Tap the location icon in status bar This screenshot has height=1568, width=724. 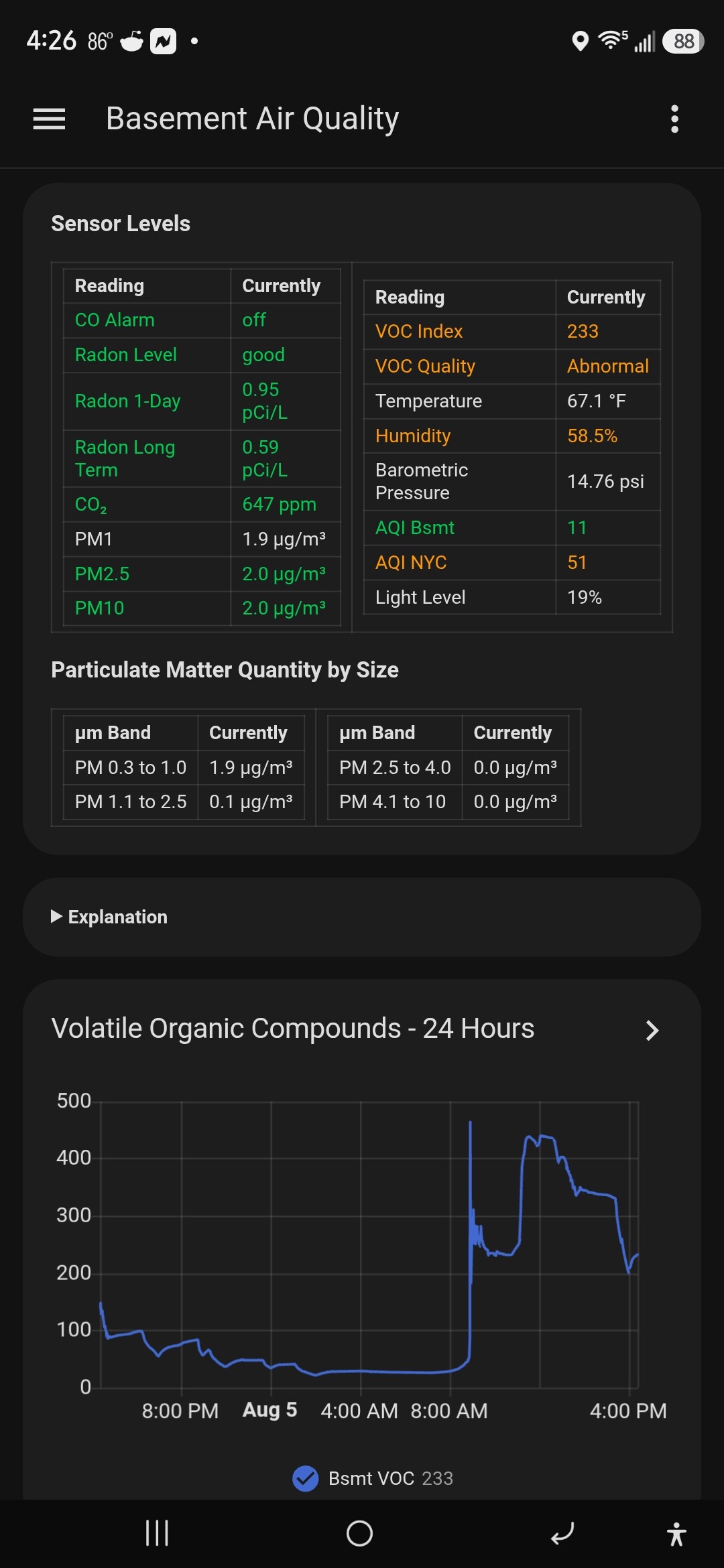click(x=580, y=42)
